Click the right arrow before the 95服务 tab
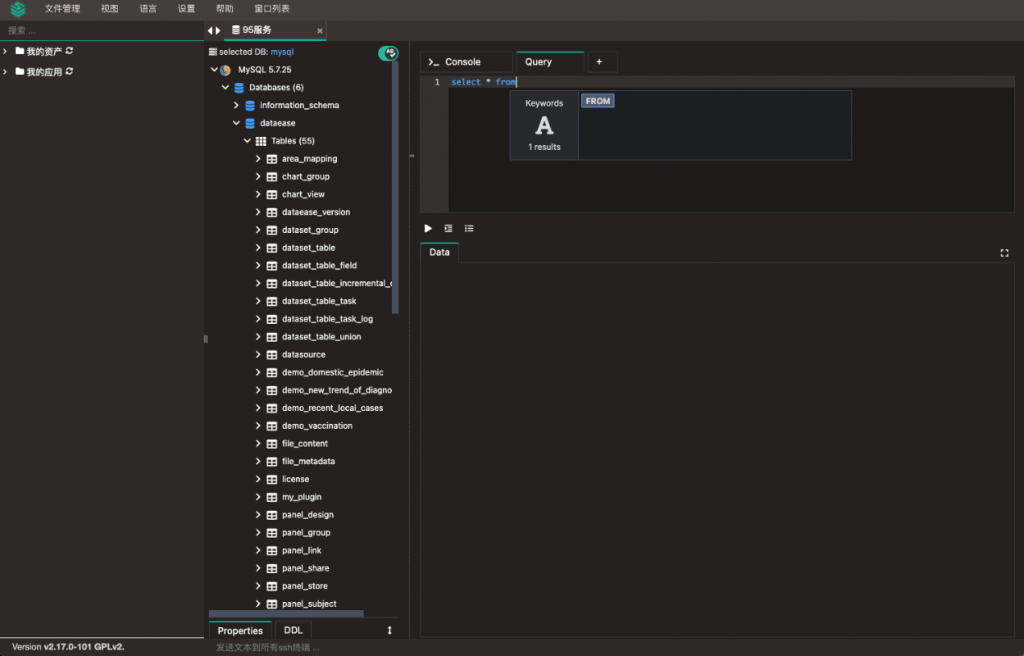The height and width of the screenshot is (656, 1024). pos(218,30)
